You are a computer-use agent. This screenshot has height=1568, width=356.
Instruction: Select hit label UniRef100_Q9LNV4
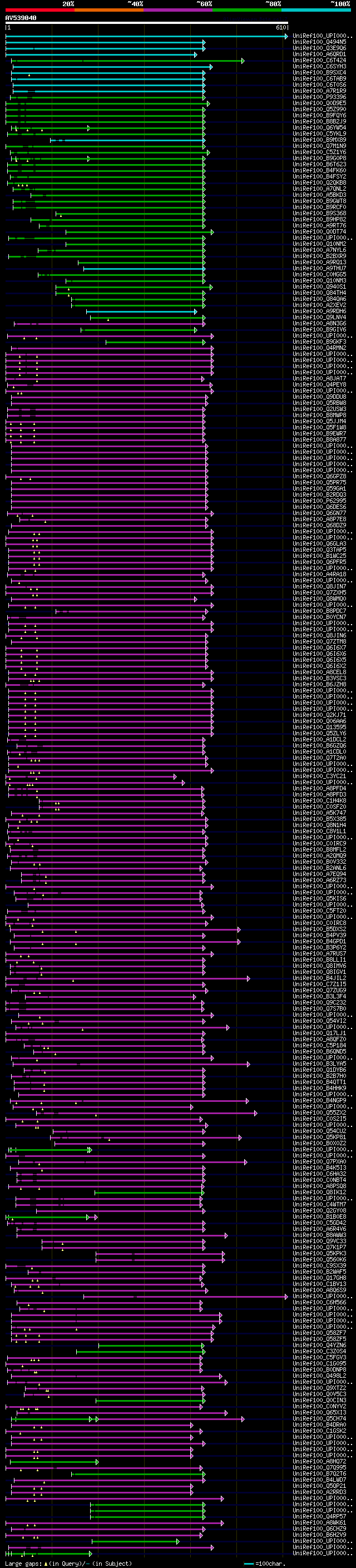click(x=319, y=317)
